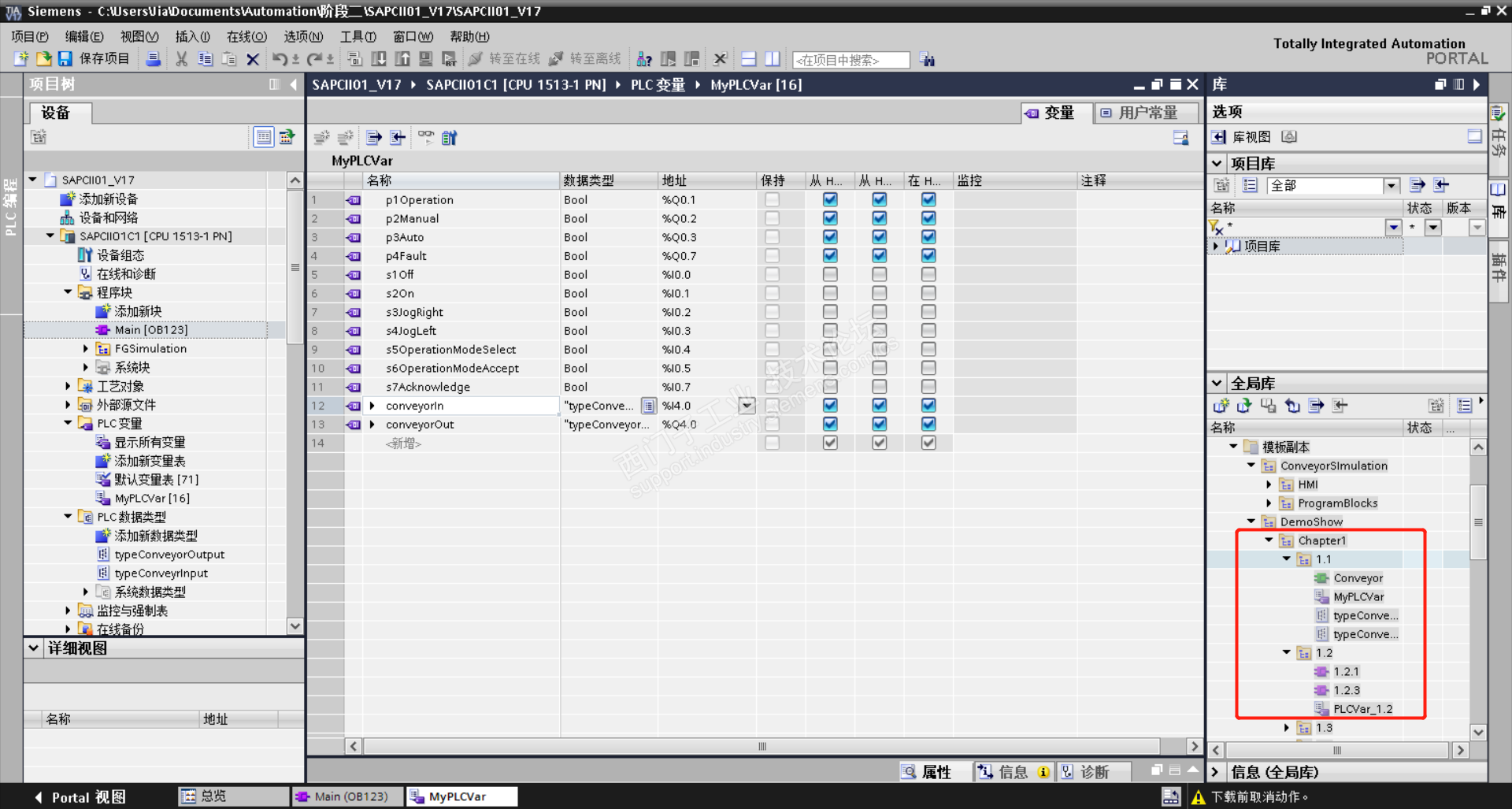
Task: Open the 工具(T) menu
Action: (x=358, y=36)
